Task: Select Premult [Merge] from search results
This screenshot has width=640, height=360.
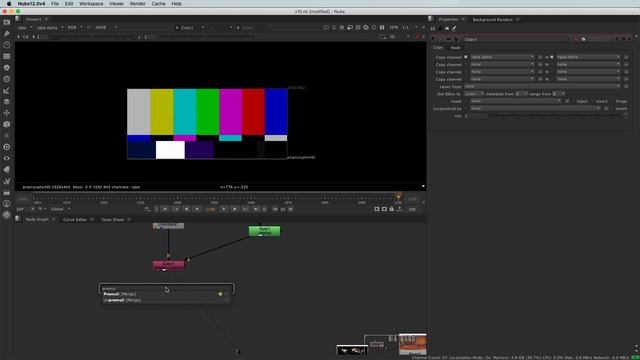Action: (x=166, y=294)
